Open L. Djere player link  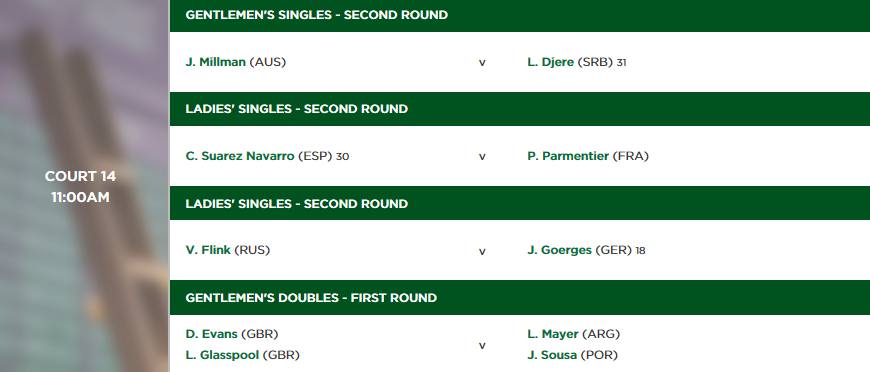[x=550, y=62]
